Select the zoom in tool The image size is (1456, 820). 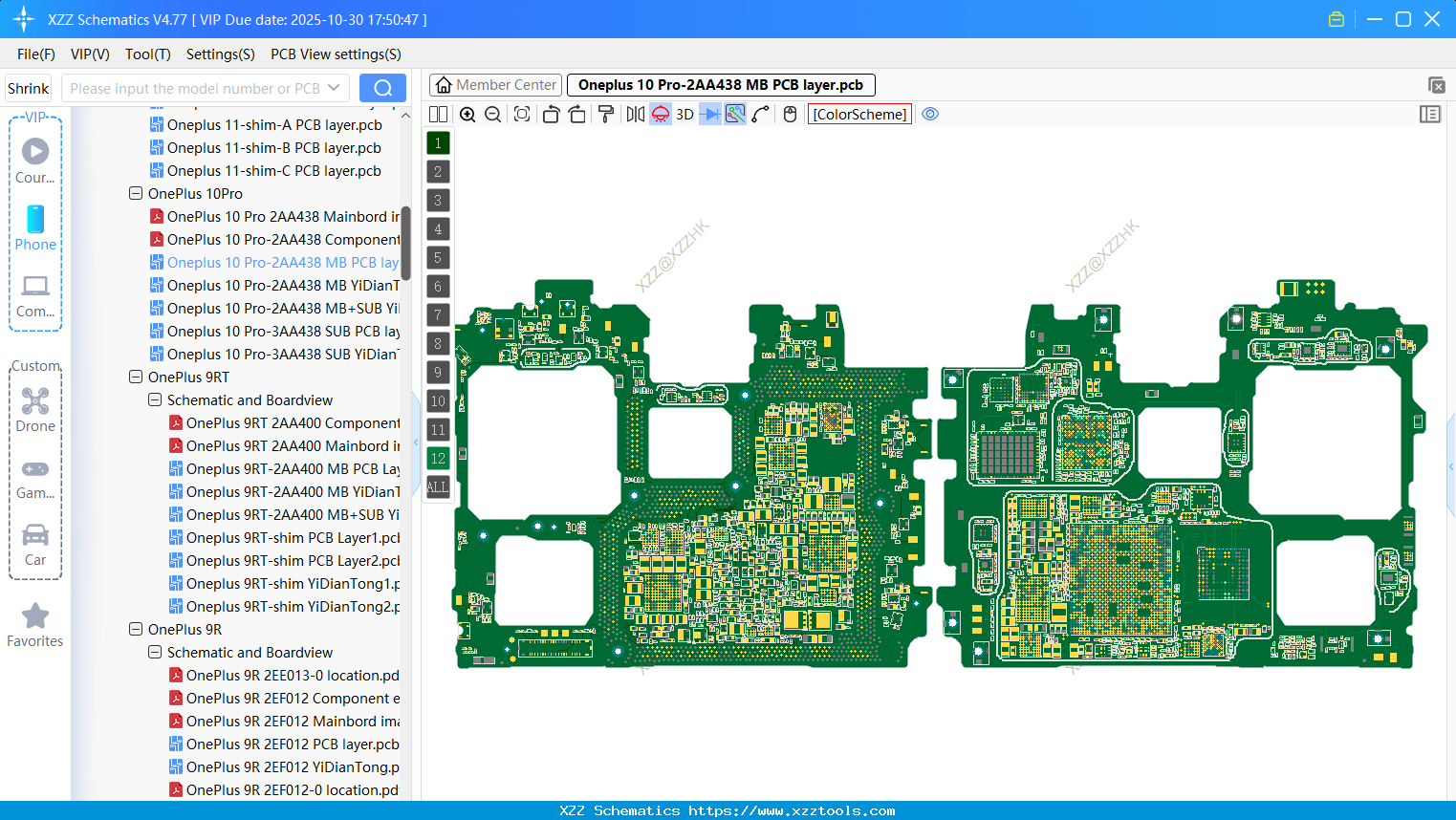467,114
